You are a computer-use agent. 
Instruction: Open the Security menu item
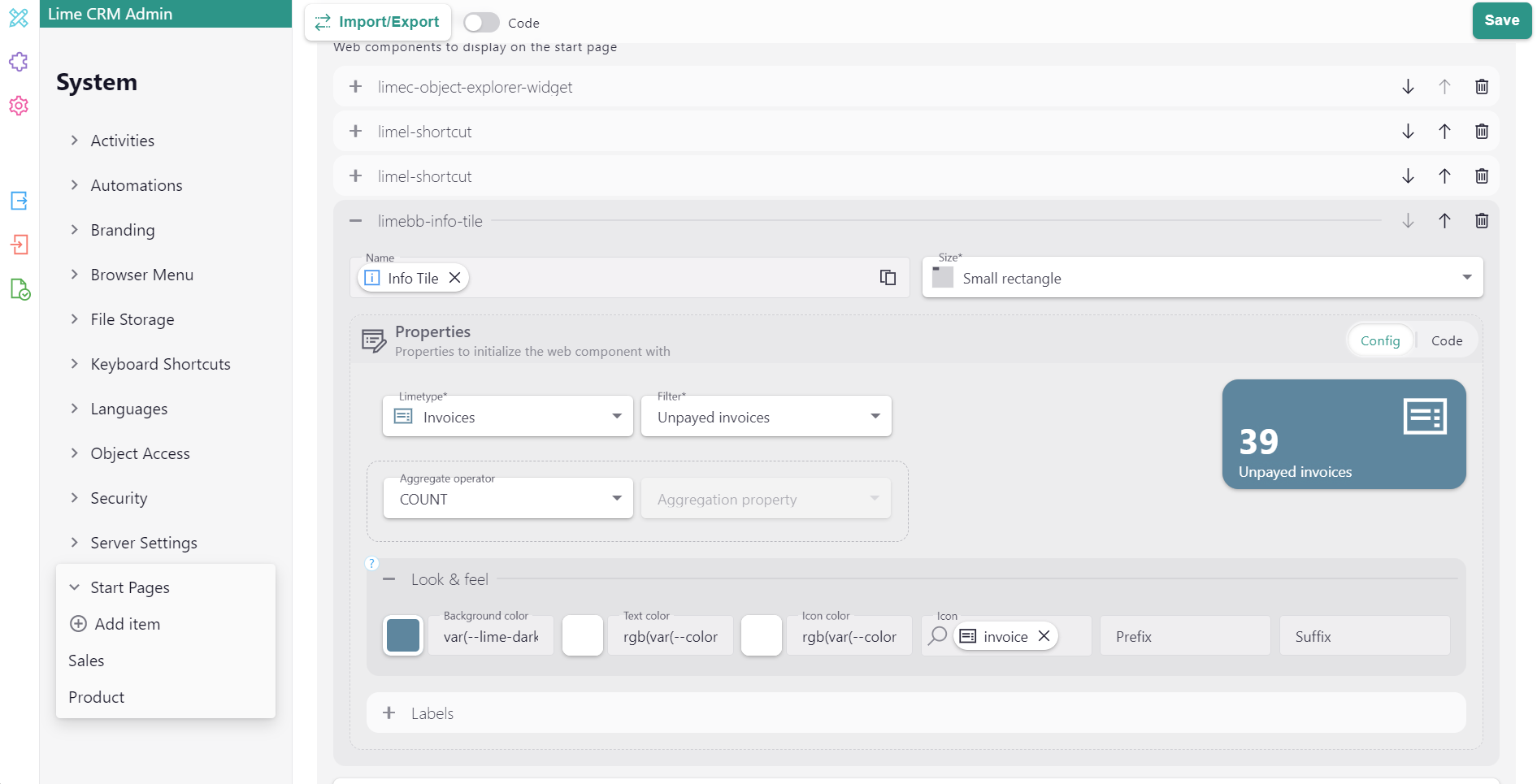coord(119,498)
